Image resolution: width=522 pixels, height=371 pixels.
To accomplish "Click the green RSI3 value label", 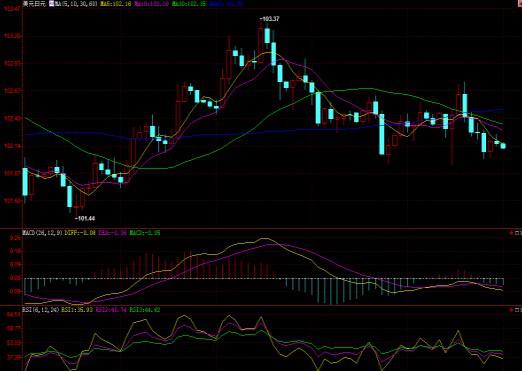I will point(145,310).
